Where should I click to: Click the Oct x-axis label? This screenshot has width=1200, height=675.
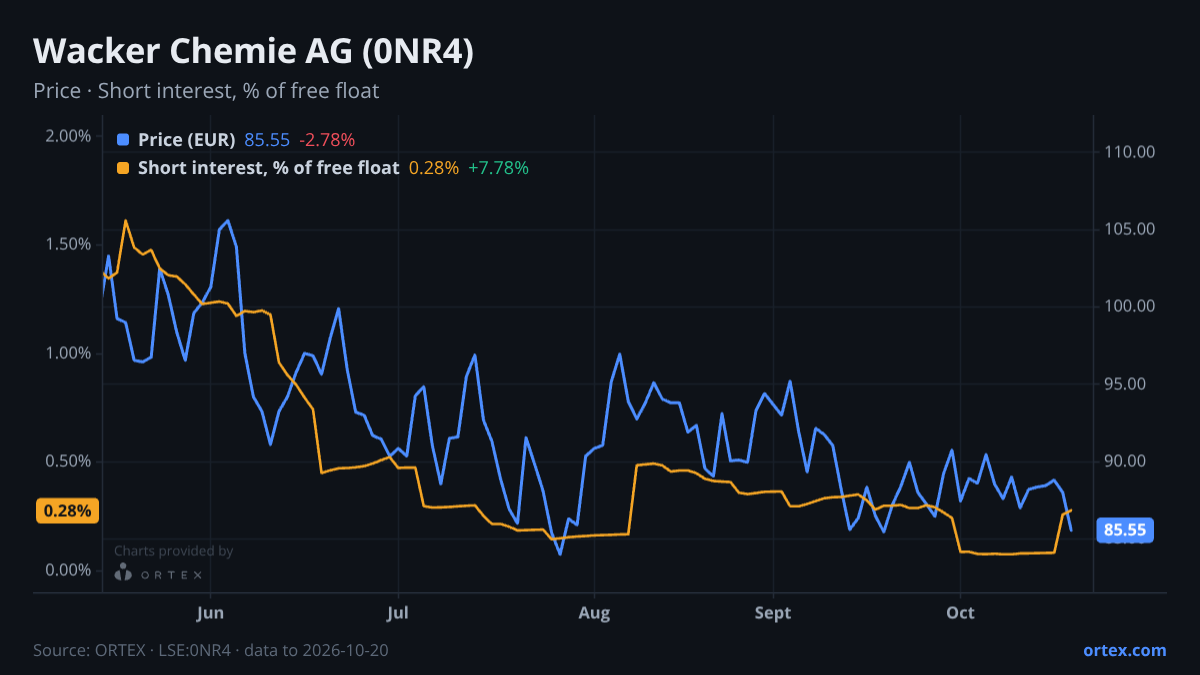click(x=960, y=612)
